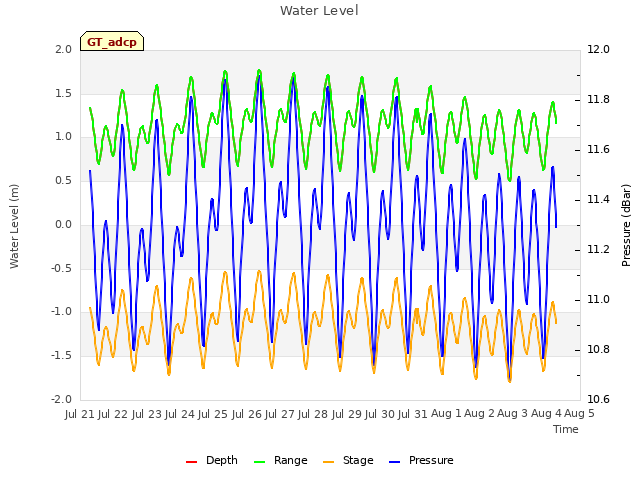Viewport: 640px width, 480px height.
Task: Click the 1.5 water level tick
Action: pos(64,93)
